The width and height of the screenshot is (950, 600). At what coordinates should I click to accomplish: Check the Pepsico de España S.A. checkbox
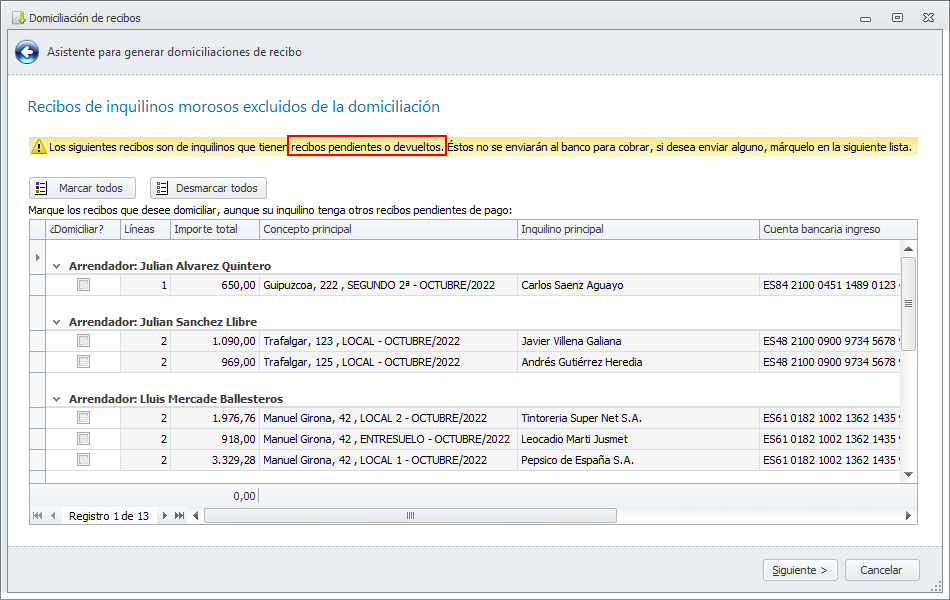84,460
